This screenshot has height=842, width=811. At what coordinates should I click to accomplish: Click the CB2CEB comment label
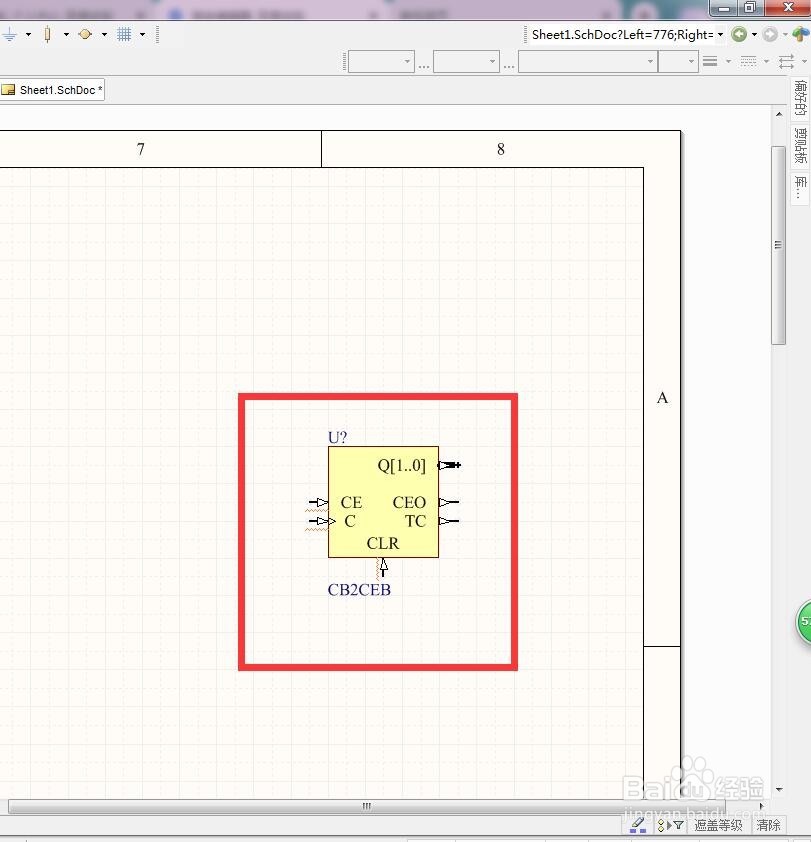click(359, 590)
